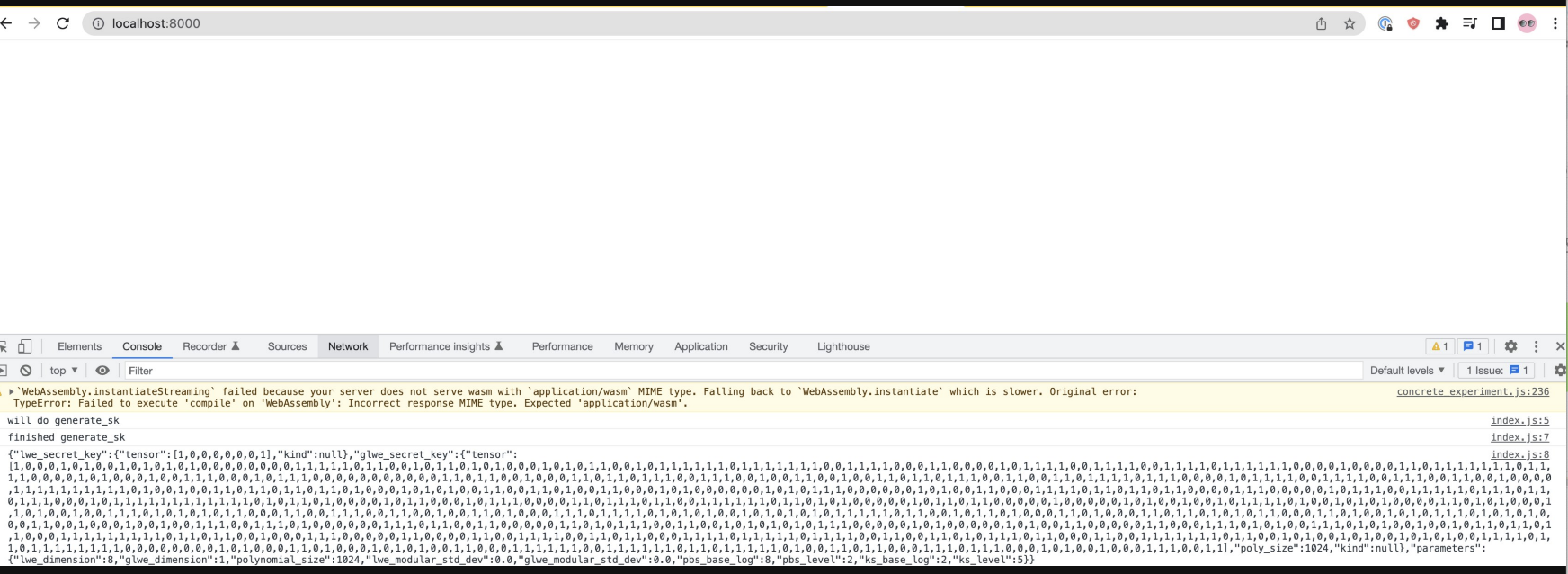Image resolution: width=1568 pixels, height=574 pixels.
Task: Show the console sidebar
Action: pos(3,371)
